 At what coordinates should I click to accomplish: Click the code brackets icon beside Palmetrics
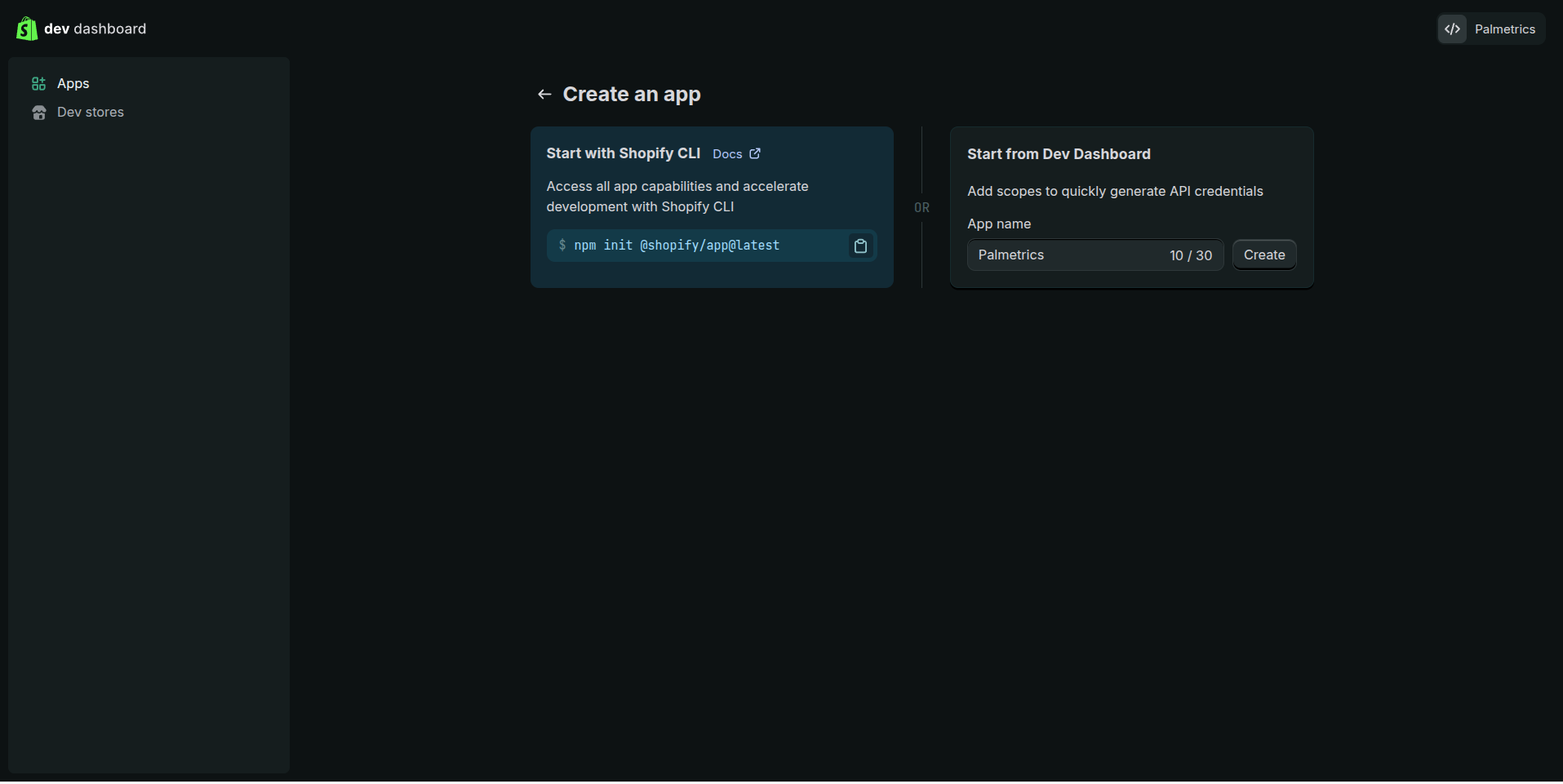pos(1452,29)
